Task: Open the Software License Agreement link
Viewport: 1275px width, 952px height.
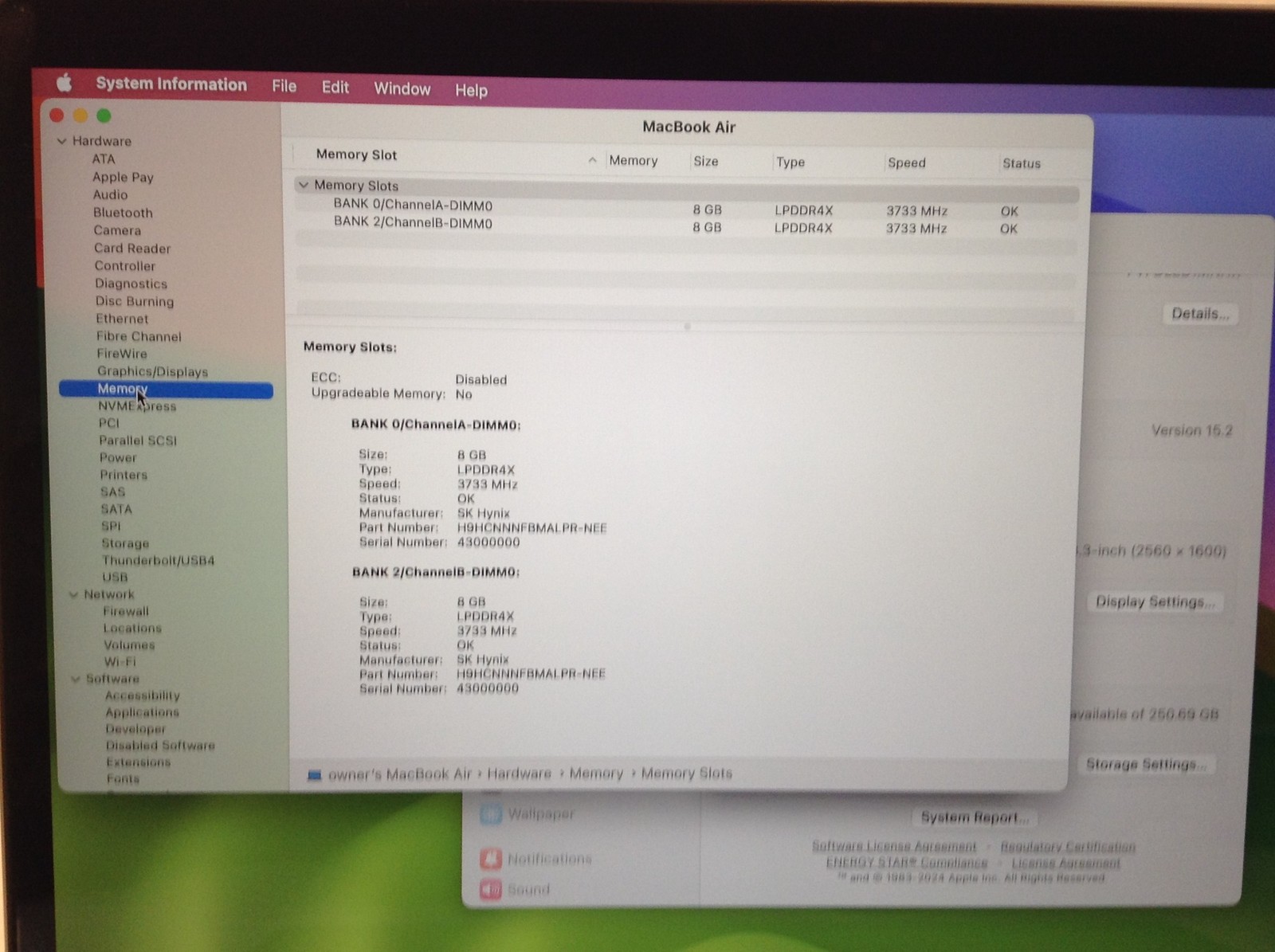Action: [894, 846]
